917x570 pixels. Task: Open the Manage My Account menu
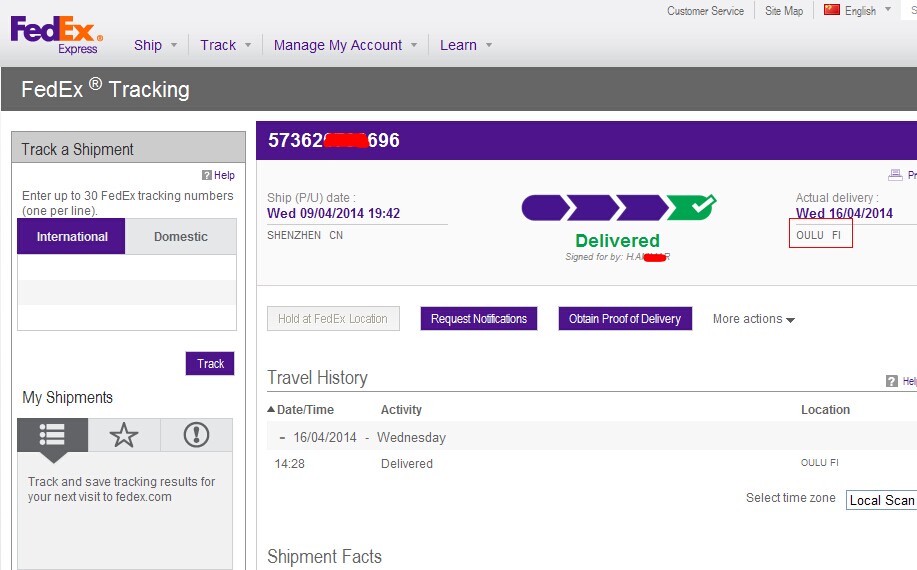pos(345,45)
